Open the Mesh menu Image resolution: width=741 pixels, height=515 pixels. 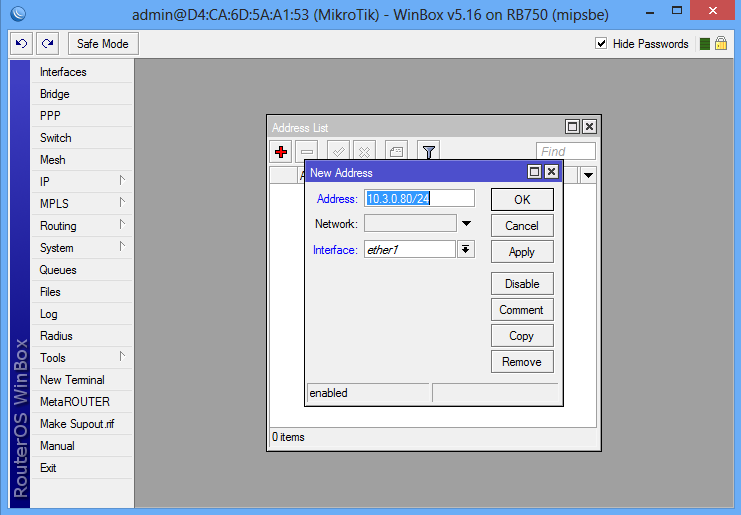82,160
